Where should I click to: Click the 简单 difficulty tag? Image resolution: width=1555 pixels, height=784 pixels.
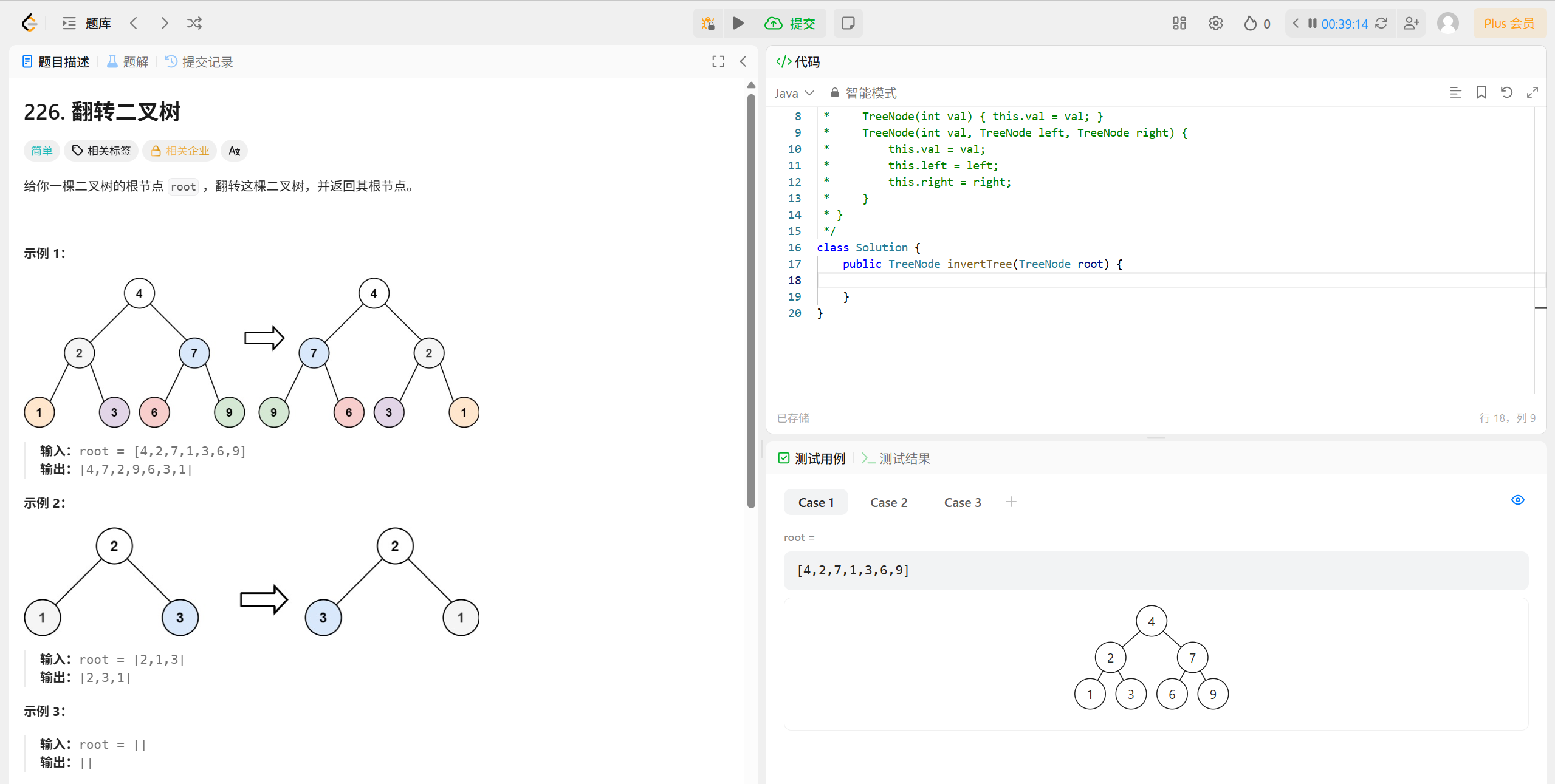[x=42, y=151]
